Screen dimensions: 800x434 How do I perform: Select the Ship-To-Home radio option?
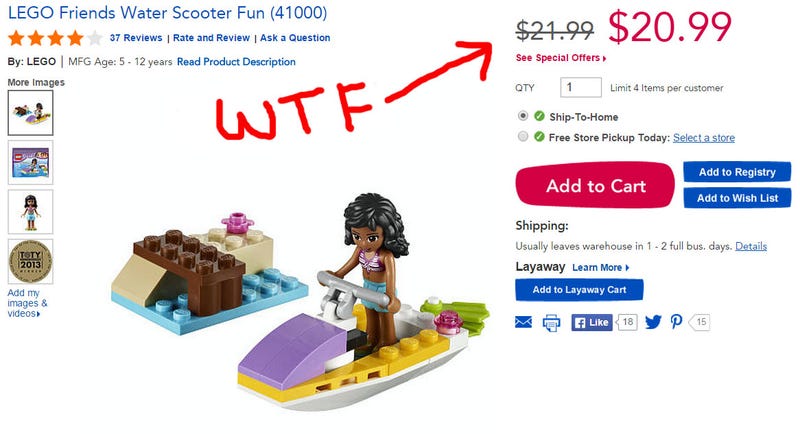click(522, 116)
